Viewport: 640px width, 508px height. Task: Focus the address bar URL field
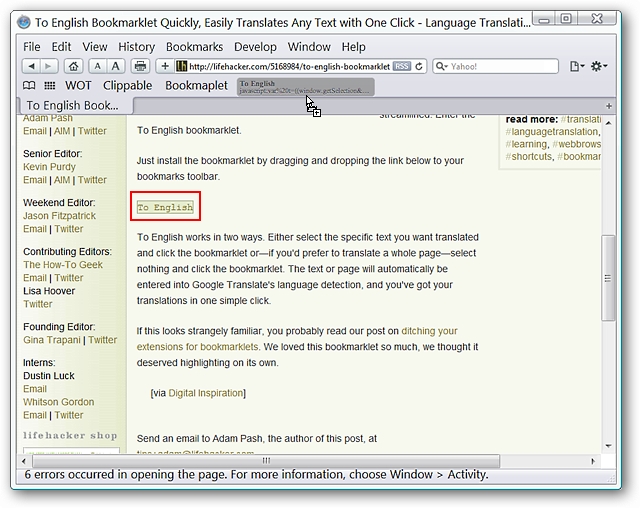289,66
